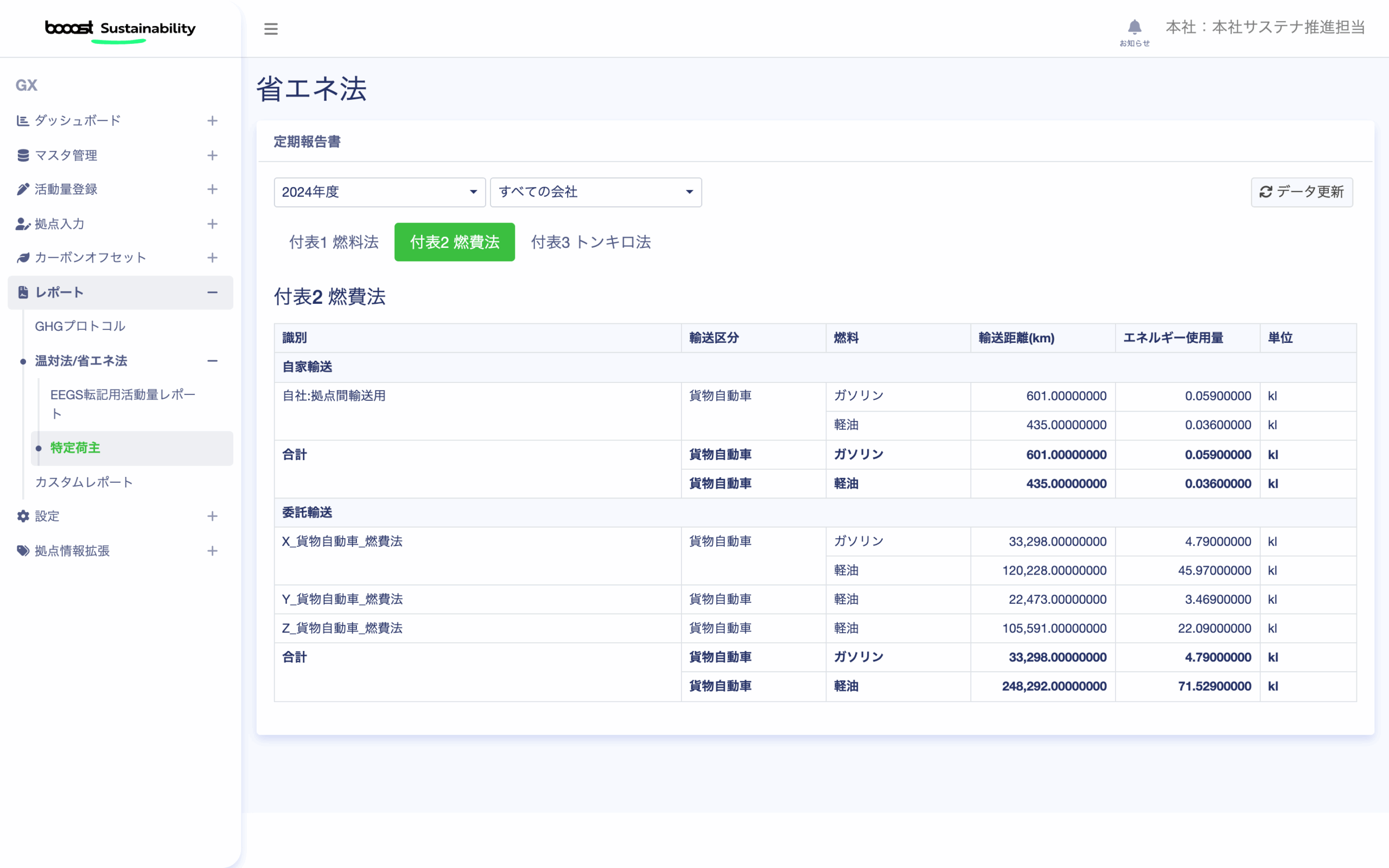Switch to 付表3 トンキロ法 tab

click(x=591, y=242)
